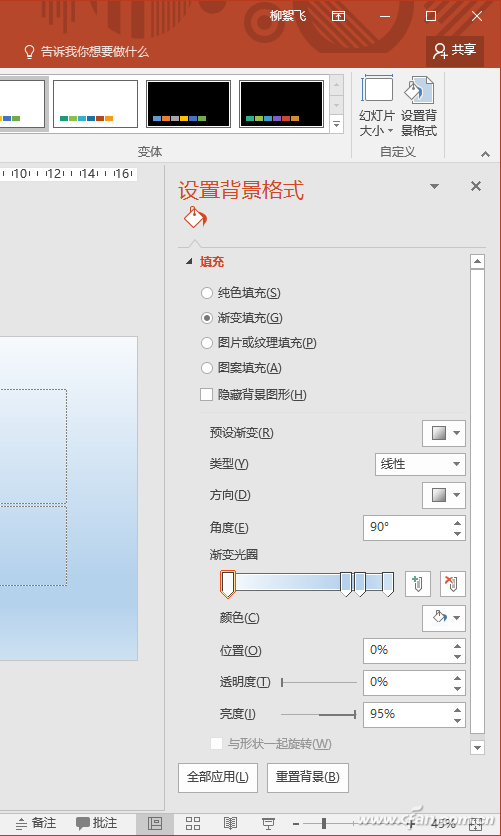Select first black variant thumbnail
501x836 pixels.
click(188, 104)
